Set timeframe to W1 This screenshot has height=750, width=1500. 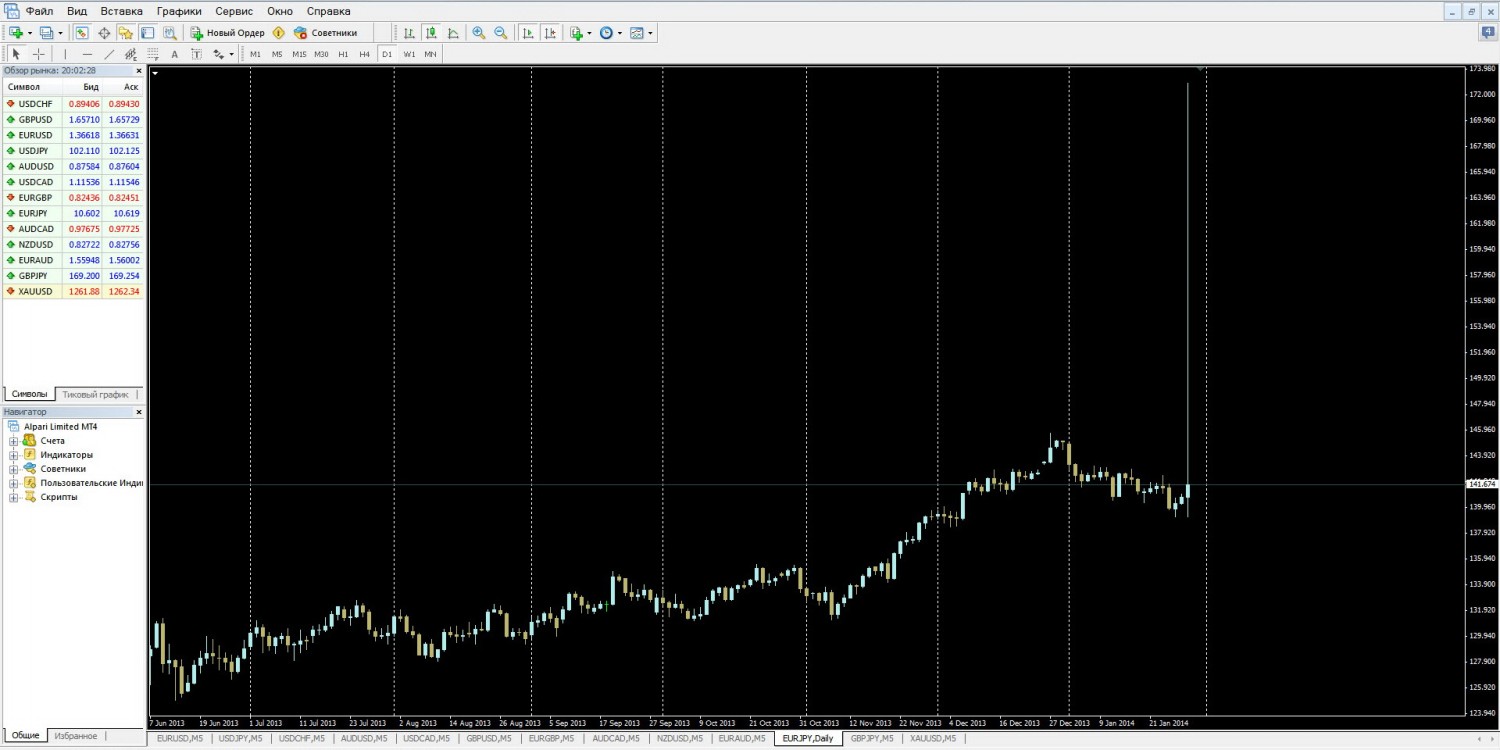point(409,54)
